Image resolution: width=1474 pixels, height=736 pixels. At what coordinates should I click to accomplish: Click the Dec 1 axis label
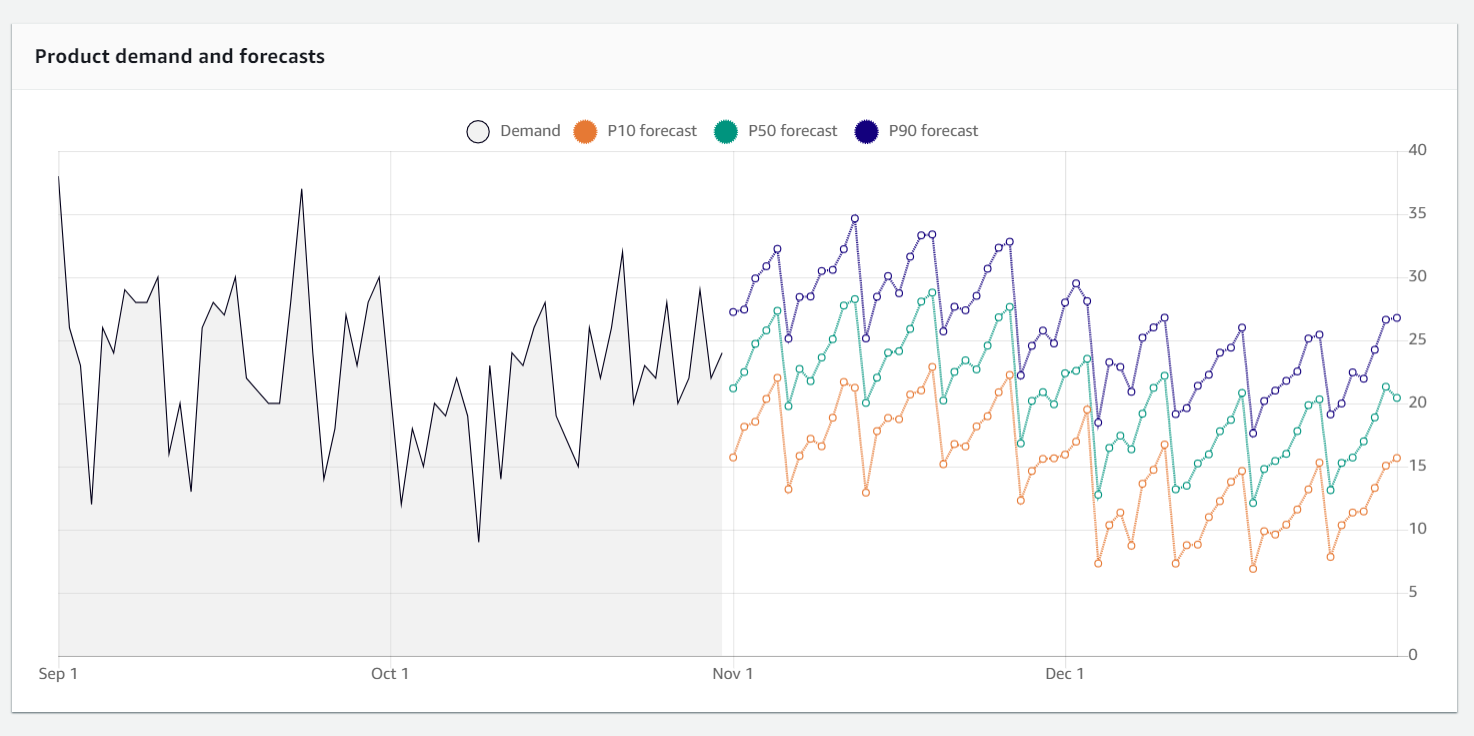coord(1065,674)
